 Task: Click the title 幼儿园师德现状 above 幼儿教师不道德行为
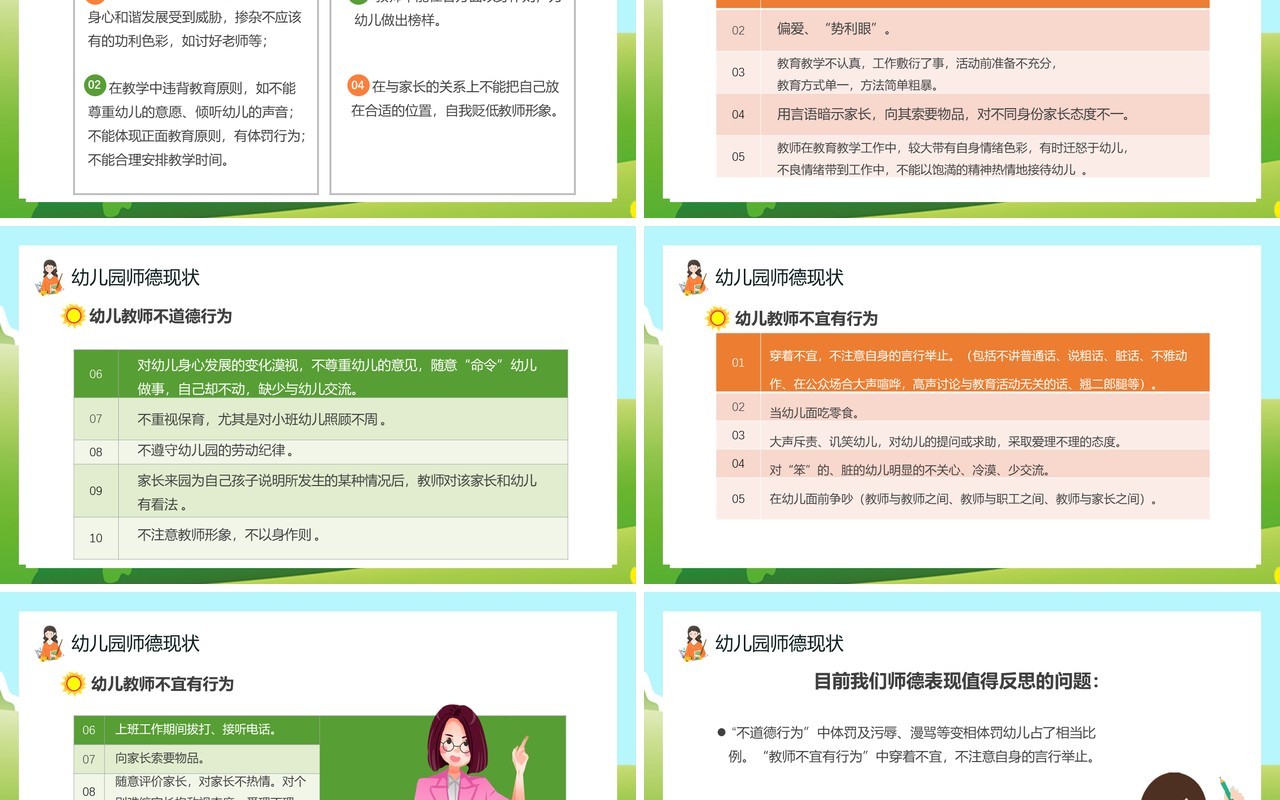pos(135,277)
